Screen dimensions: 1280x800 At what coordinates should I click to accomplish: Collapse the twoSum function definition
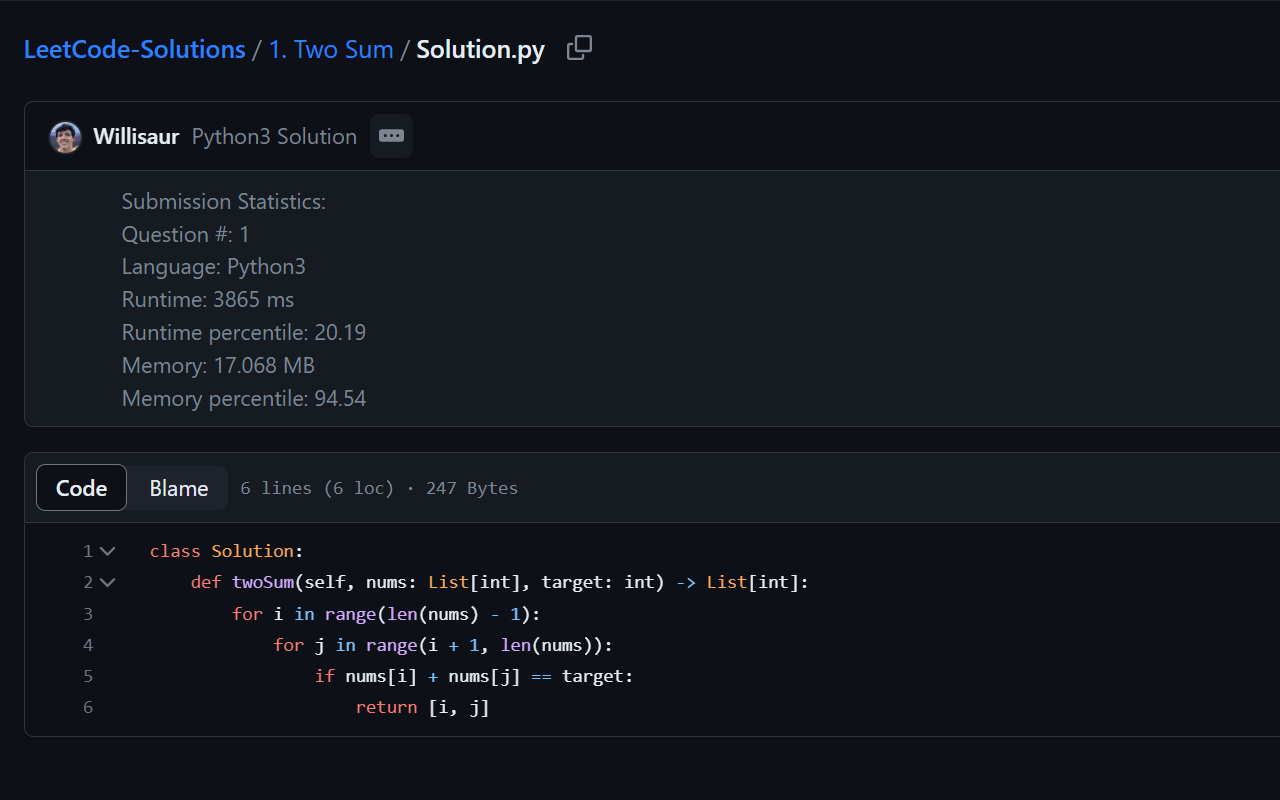(107, 582)
